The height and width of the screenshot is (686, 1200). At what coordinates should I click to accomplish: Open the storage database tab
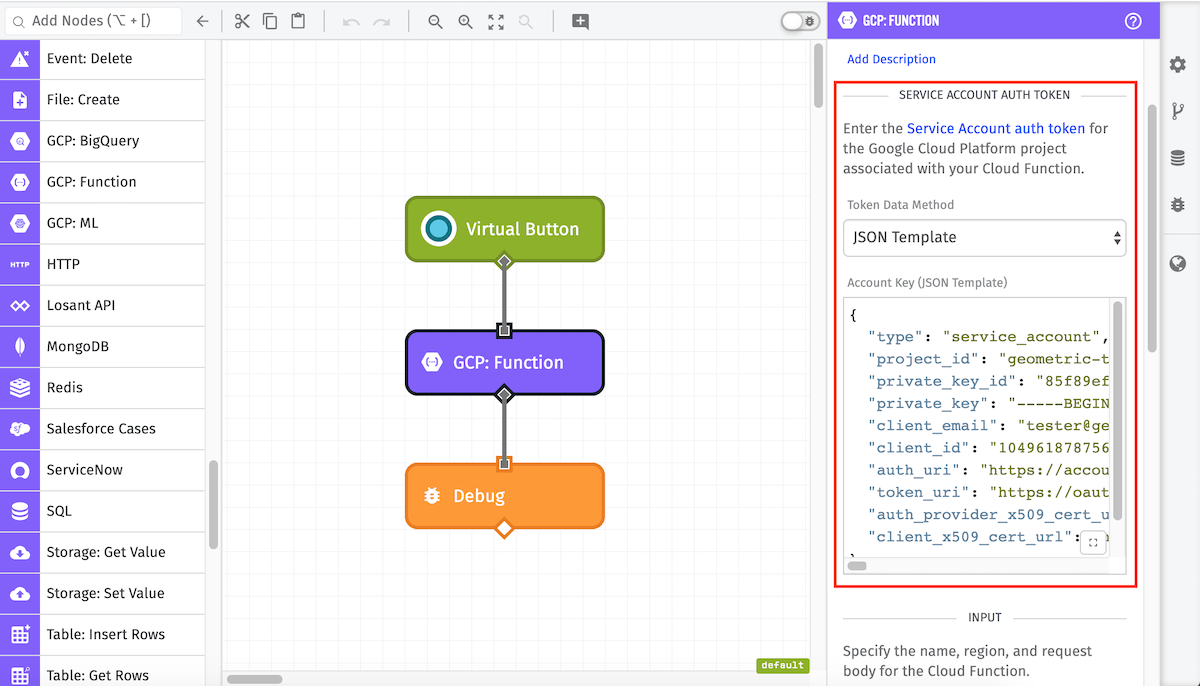[x=1178, y=158]
